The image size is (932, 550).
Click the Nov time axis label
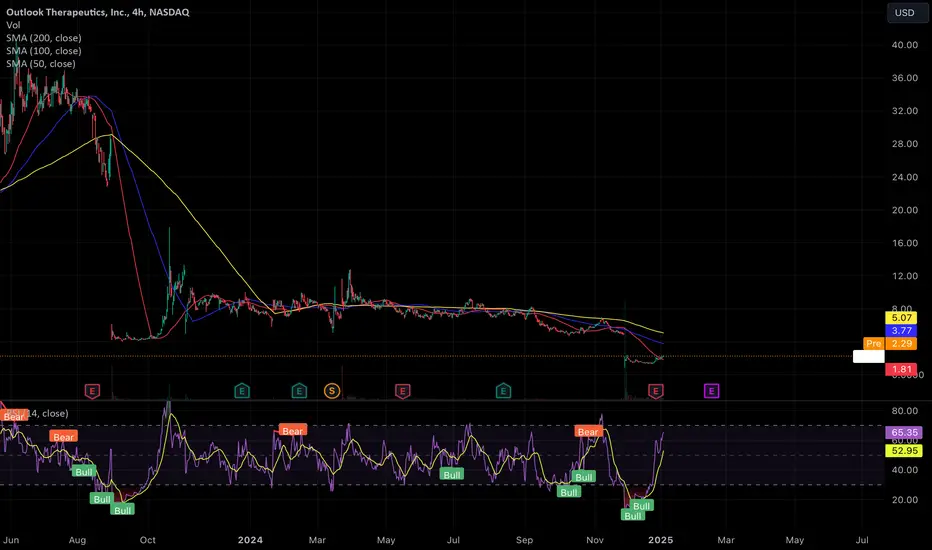pos(595,540)
